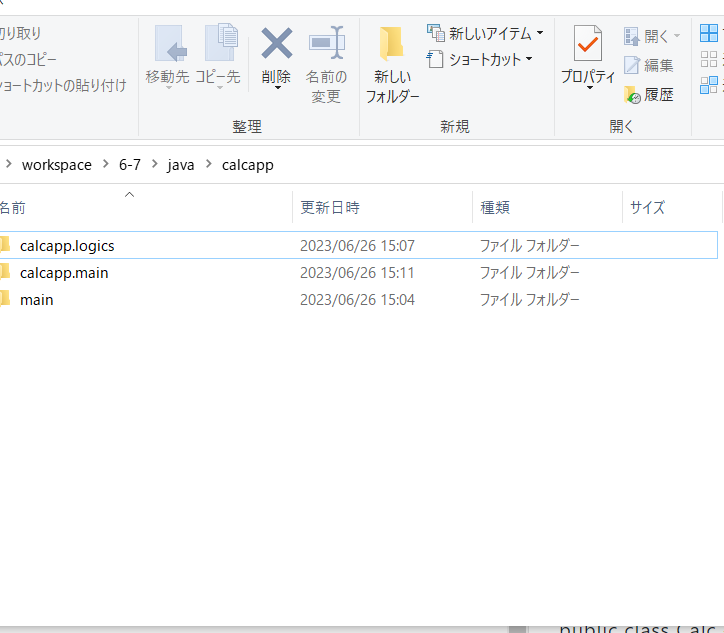
Task: Click the Move to (移動先) icon
Action: click(x=168, y=45)
